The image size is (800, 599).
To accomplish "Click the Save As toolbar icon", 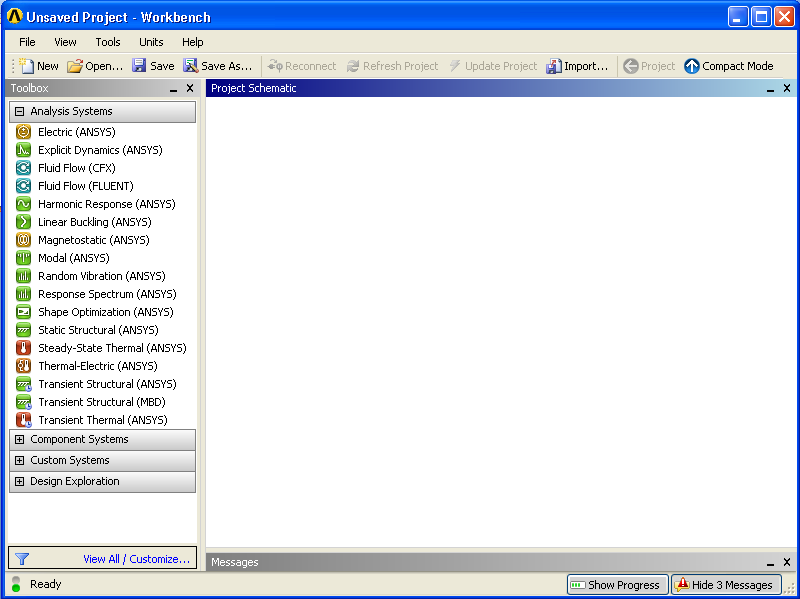I will [x=191, y=65].
